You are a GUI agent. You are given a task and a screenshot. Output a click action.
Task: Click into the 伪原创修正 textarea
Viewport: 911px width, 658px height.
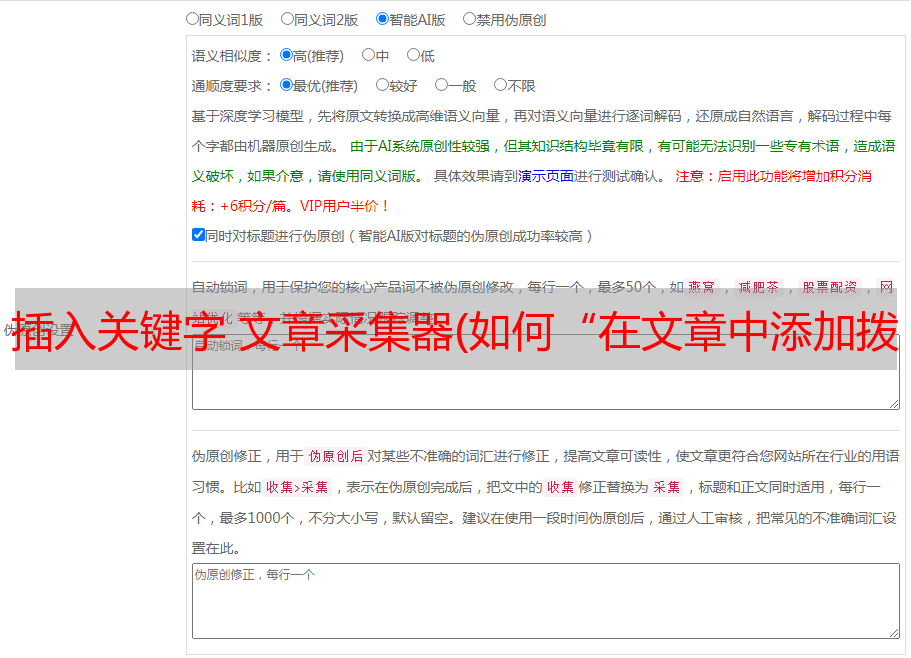546,601
